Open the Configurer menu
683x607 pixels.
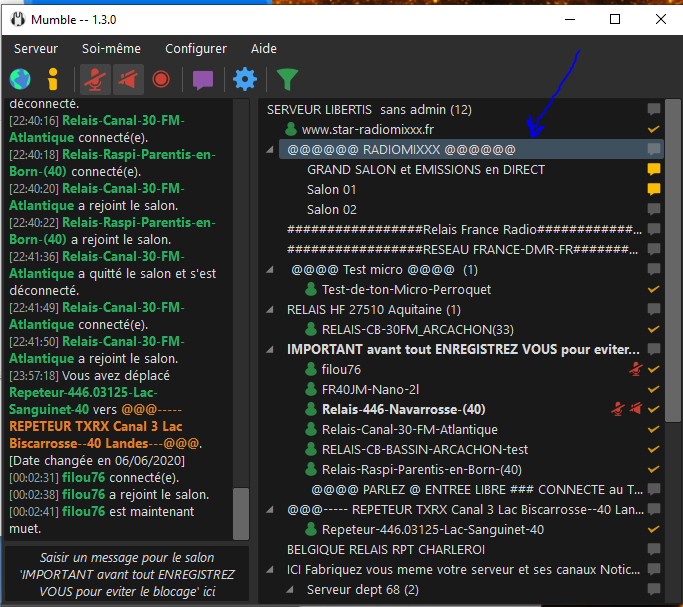[196, 48]
